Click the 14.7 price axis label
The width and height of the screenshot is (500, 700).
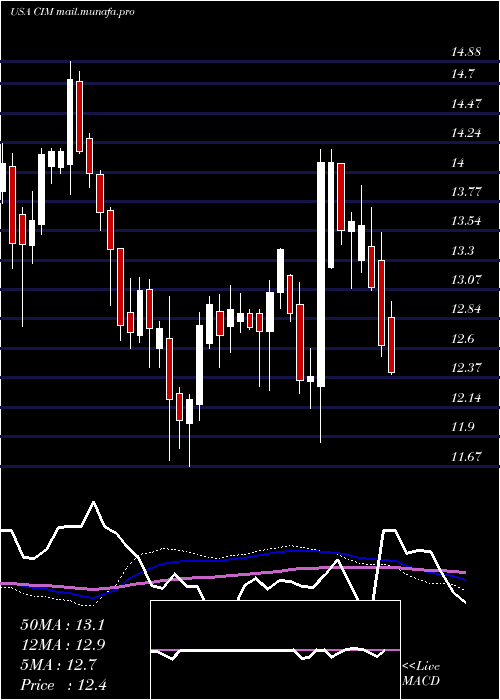tap(462, 74)
